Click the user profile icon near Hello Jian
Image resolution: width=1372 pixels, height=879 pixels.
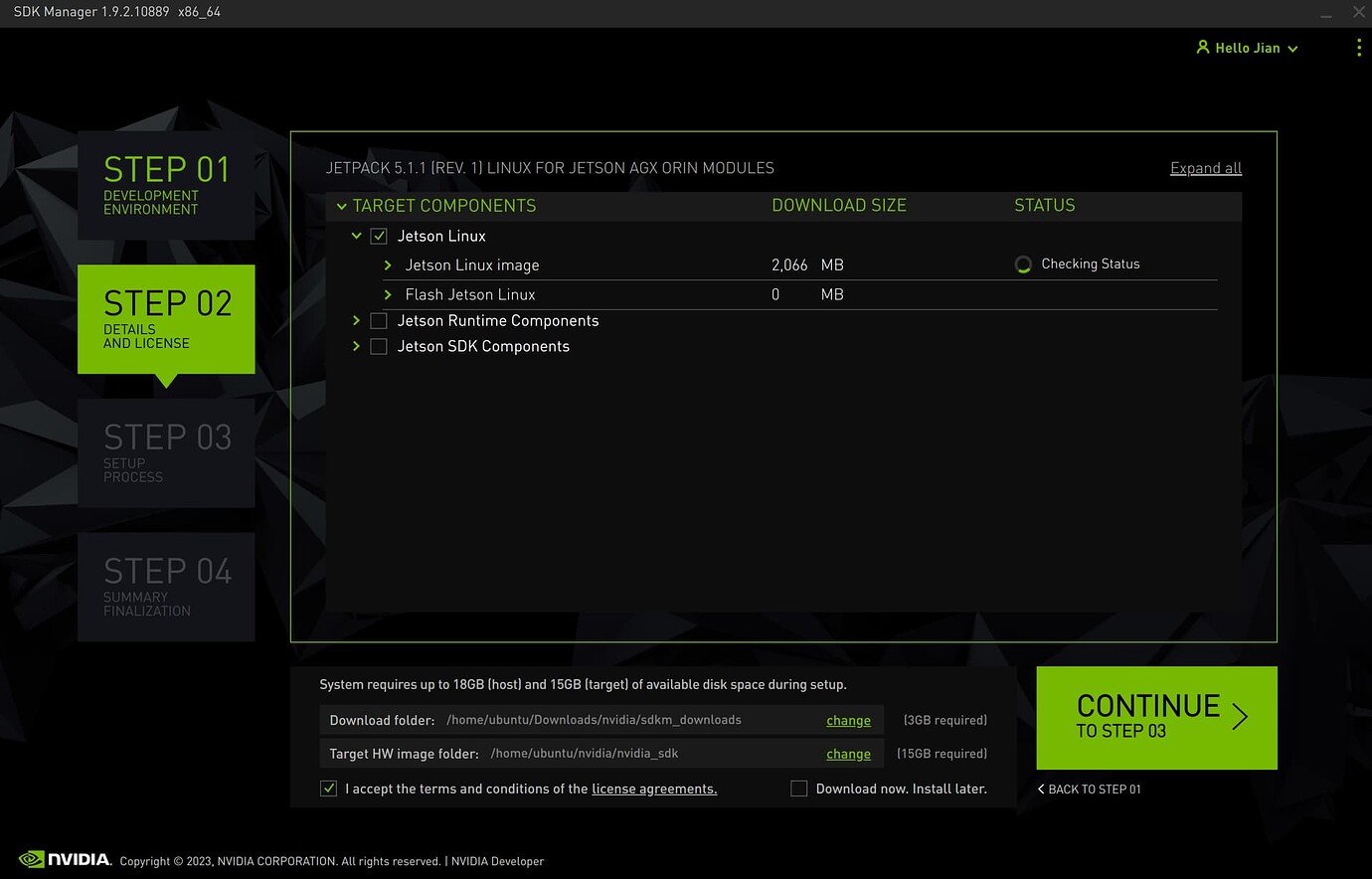(1203, 47)
